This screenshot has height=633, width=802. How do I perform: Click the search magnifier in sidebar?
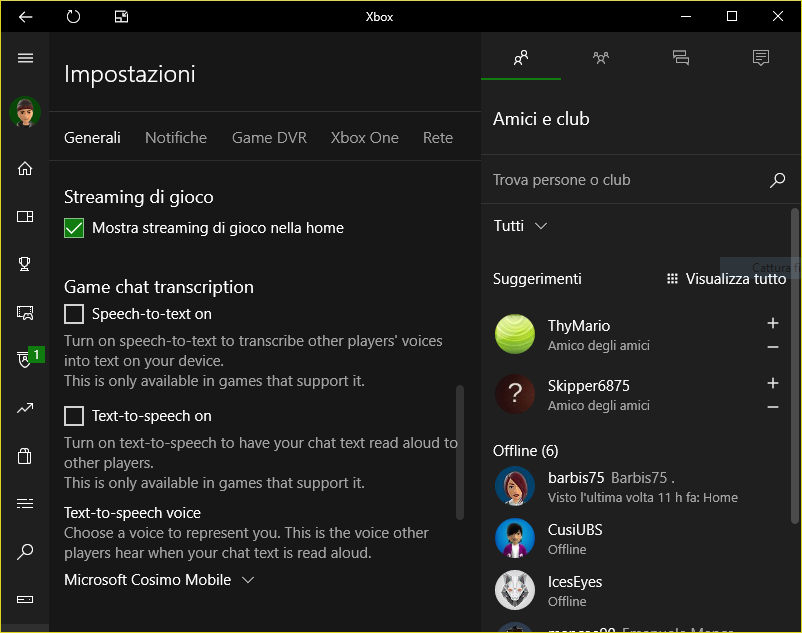pyautogui.click(x=25, y=551)
